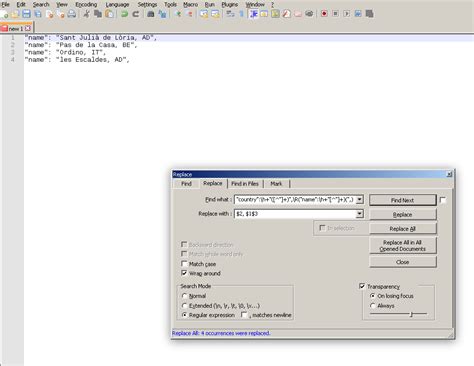The image size is (474, 366).
Task: Select the Normal search mode
Action: coord(184,296)
